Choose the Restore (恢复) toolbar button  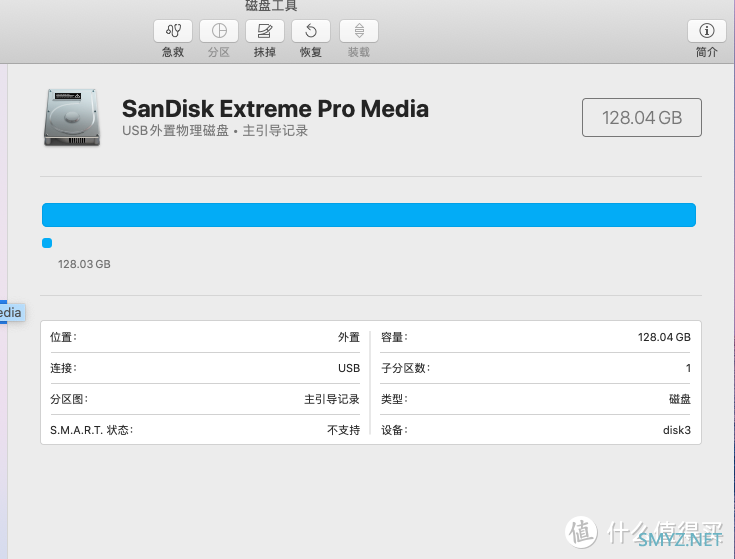[311, 31]
